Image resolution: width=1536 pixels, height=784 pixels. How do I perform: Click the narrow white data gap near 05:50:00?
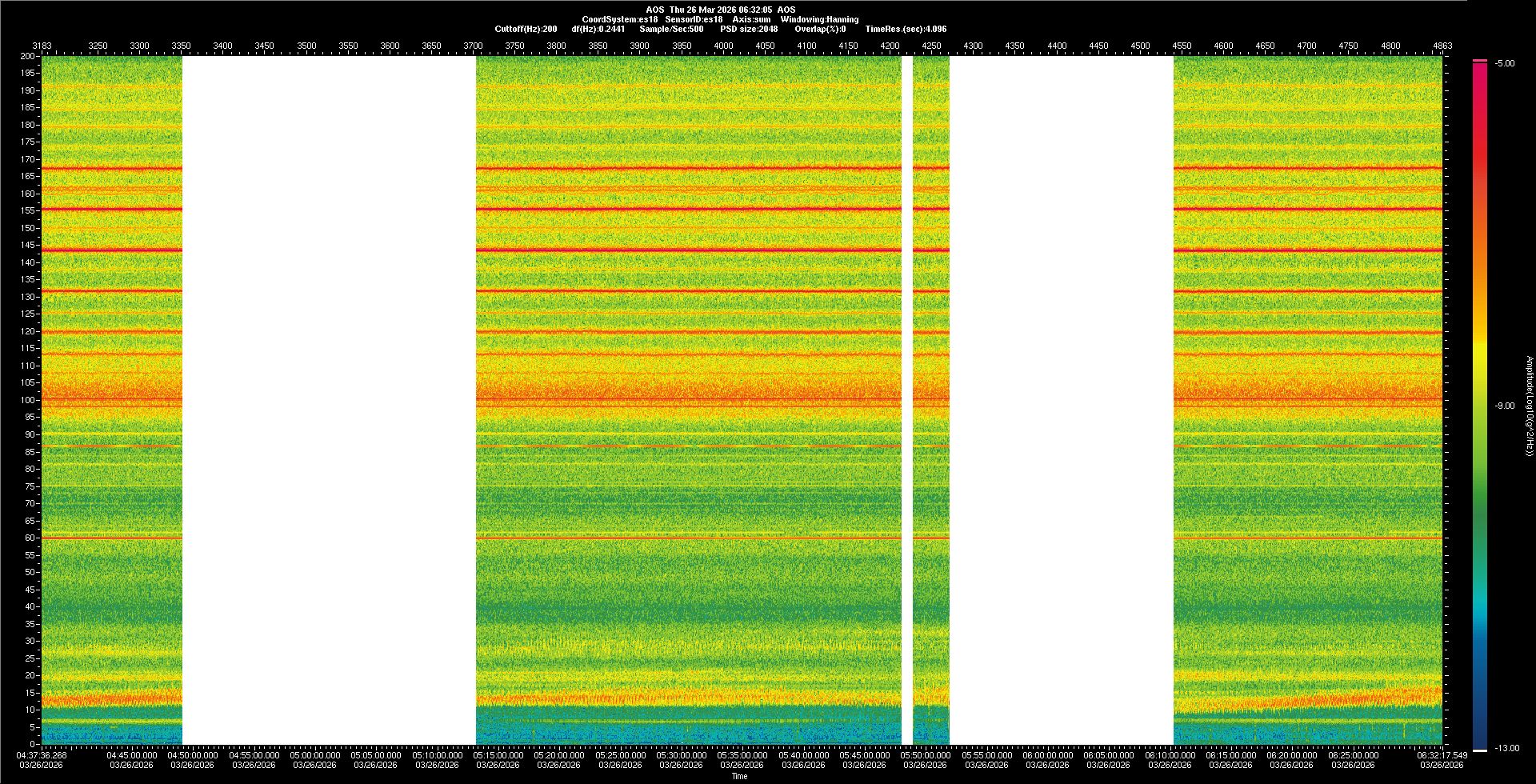(x=907, y=400)
